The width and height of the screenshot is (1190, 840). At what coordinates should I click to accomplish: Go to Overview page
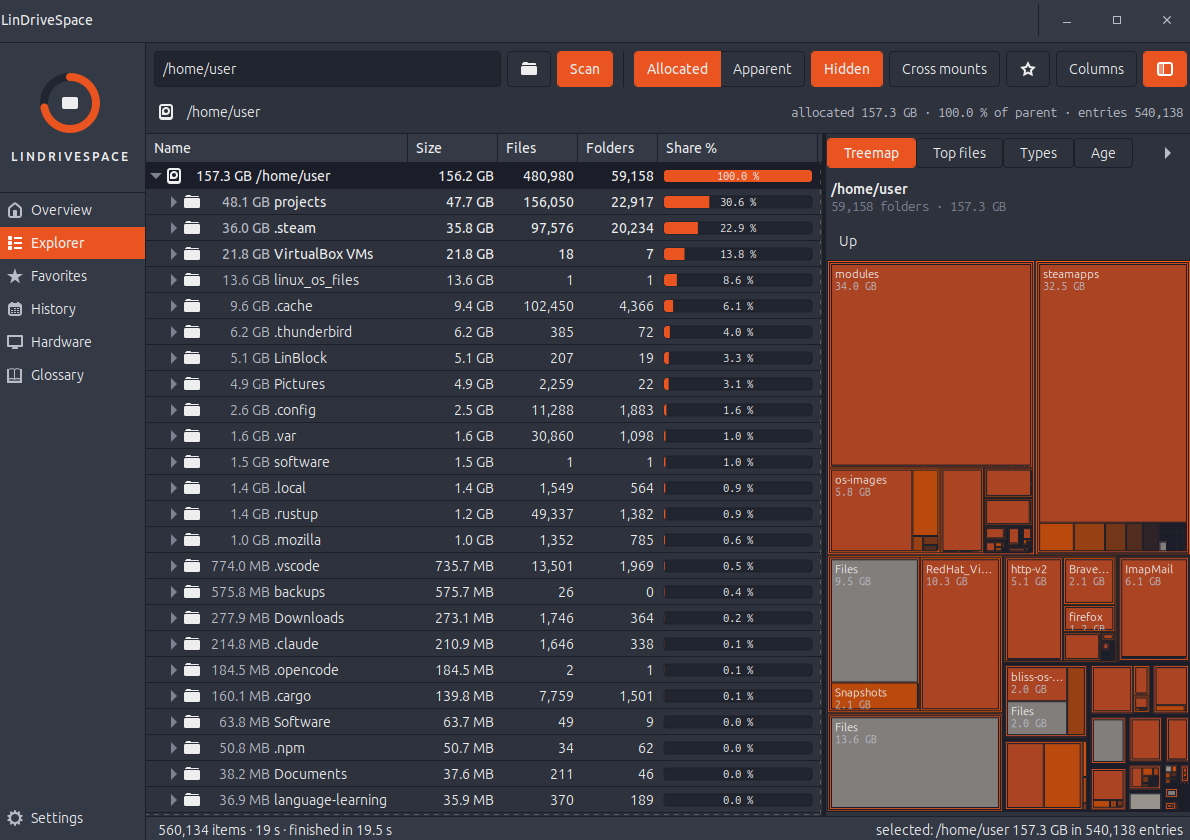[72, 210]
